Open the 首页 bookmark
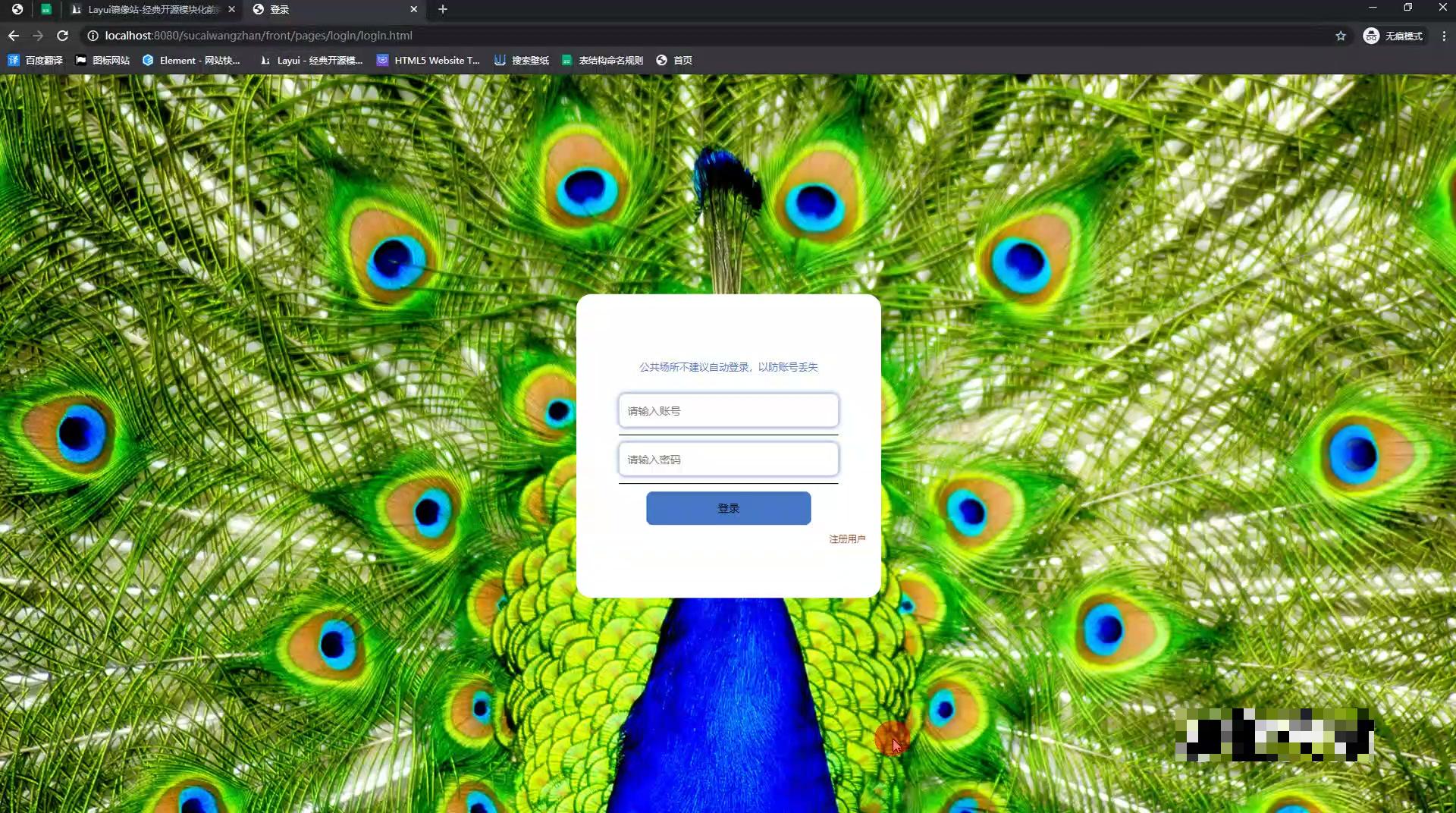 click(674, 60)
